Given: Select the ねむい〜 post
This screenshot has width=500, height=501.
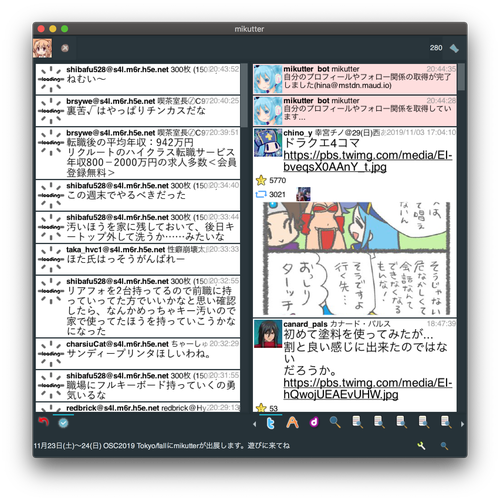Looking at the screenshot, I should (x=138, y=79).
